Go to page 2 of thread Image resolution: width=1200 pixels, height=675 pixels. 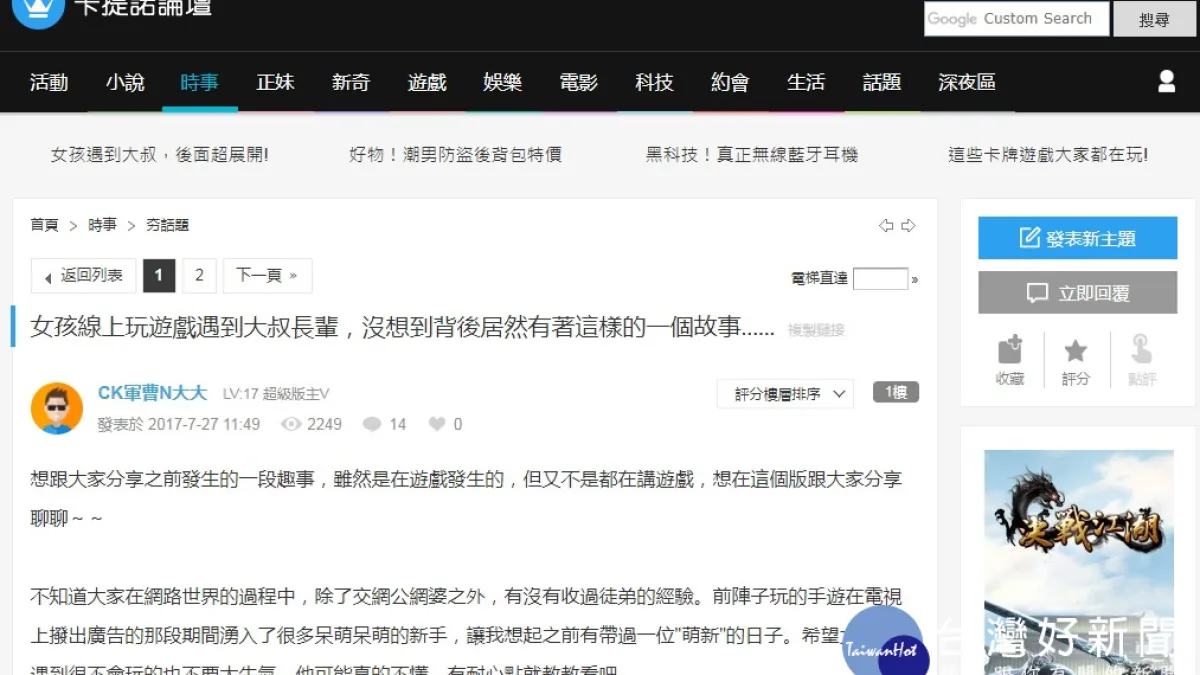199,275
